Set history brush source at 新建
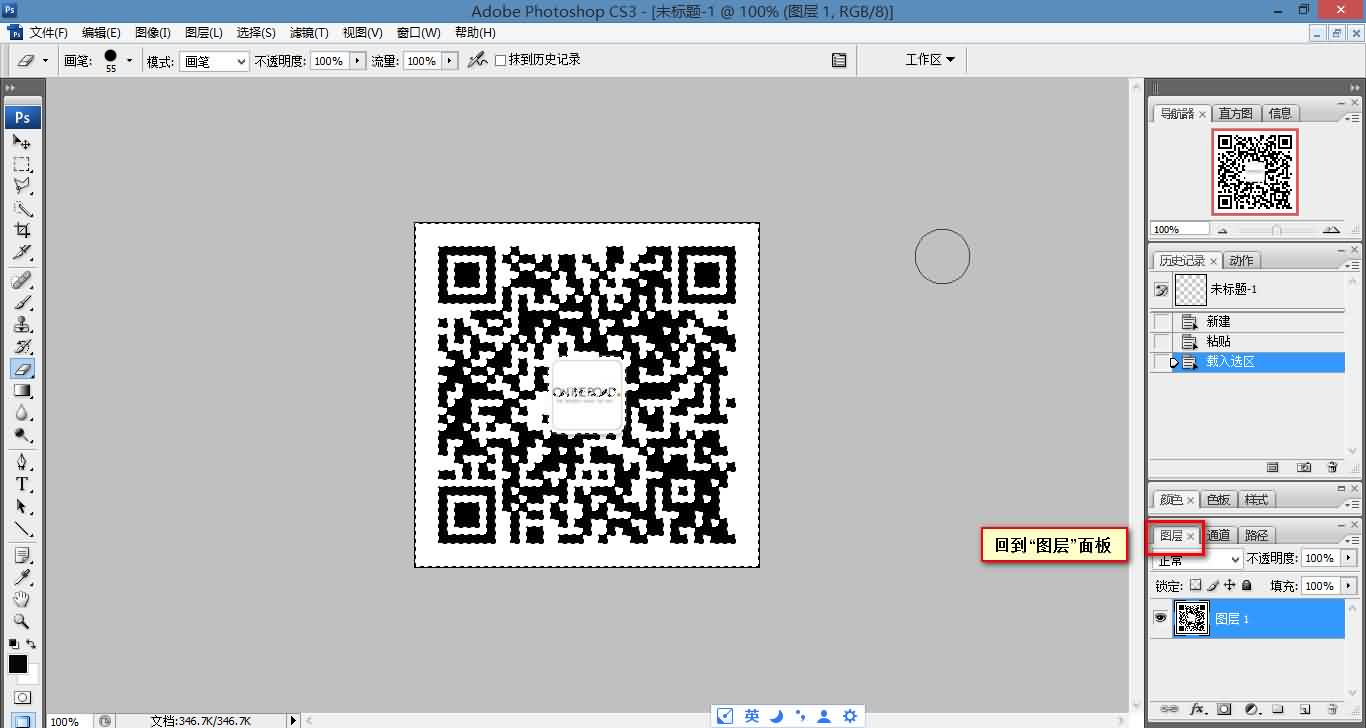The height and width of the screenshot is (728, 1366). [x=1161, y=322]
